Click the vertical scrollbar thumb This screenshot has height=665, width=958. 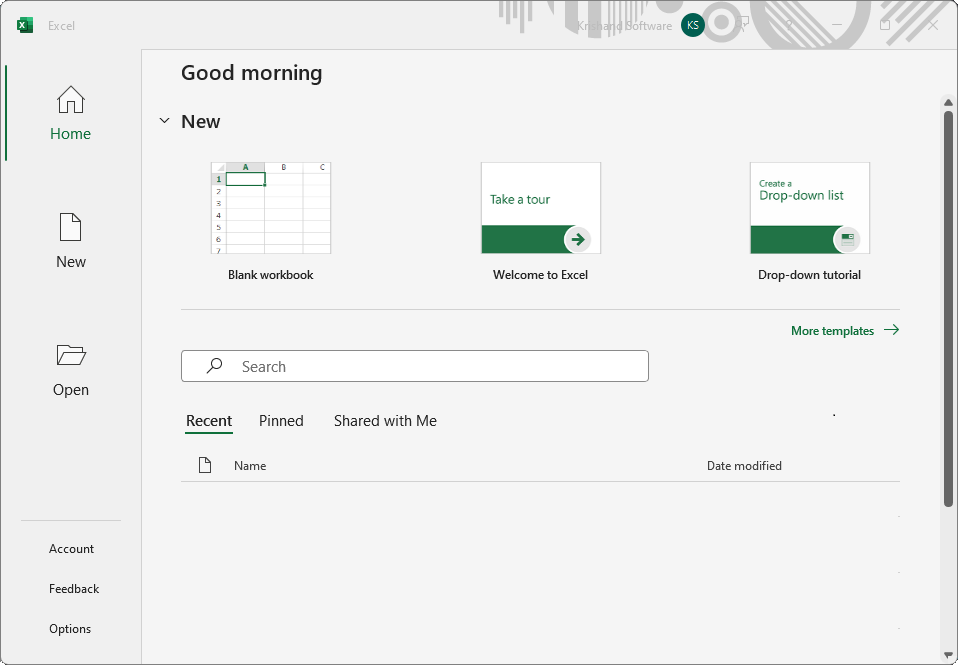pos(948,309)
